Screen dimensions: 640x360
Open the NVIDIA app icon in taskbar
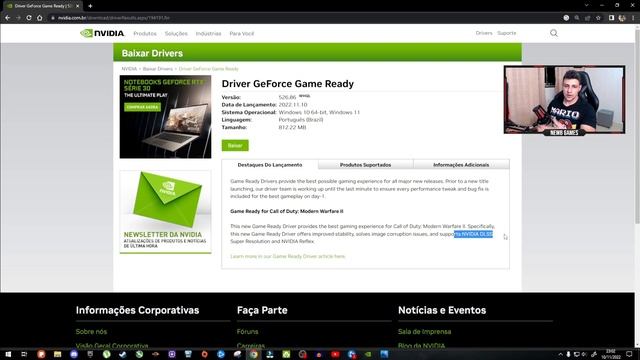pos(368,354)
